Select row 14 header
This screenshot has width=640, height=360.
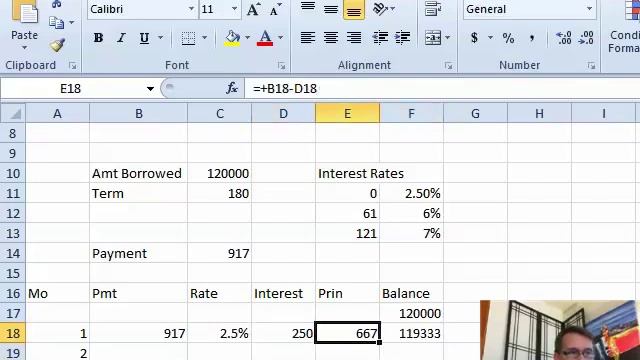coord(13,253)
